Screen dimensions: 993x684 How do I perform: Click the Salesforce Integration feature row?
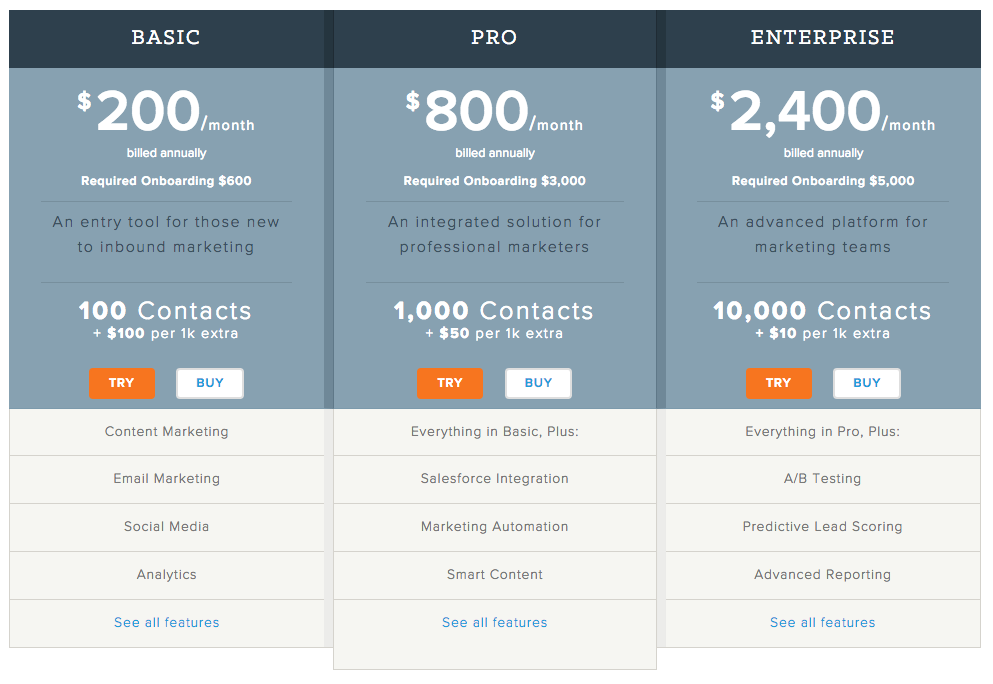point(495,479)
